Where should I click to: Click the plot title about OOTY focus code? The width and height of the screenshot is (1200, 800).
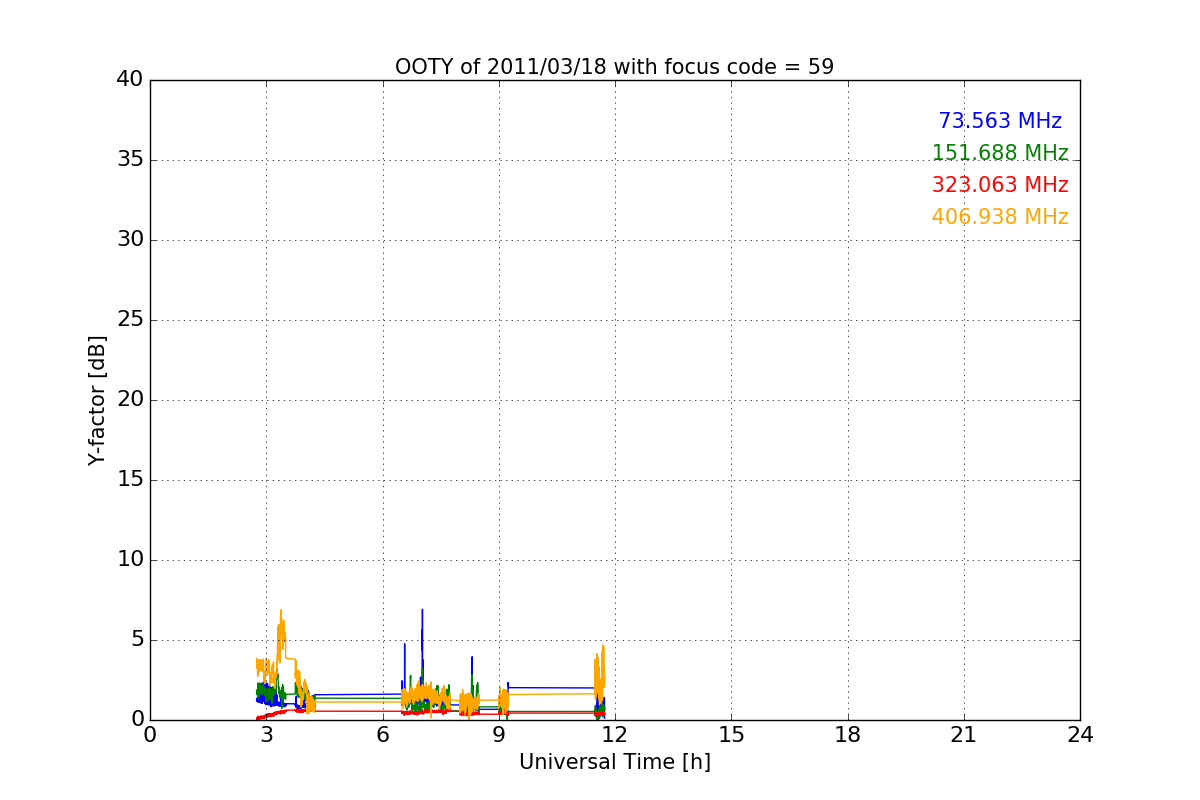(614, 67)
